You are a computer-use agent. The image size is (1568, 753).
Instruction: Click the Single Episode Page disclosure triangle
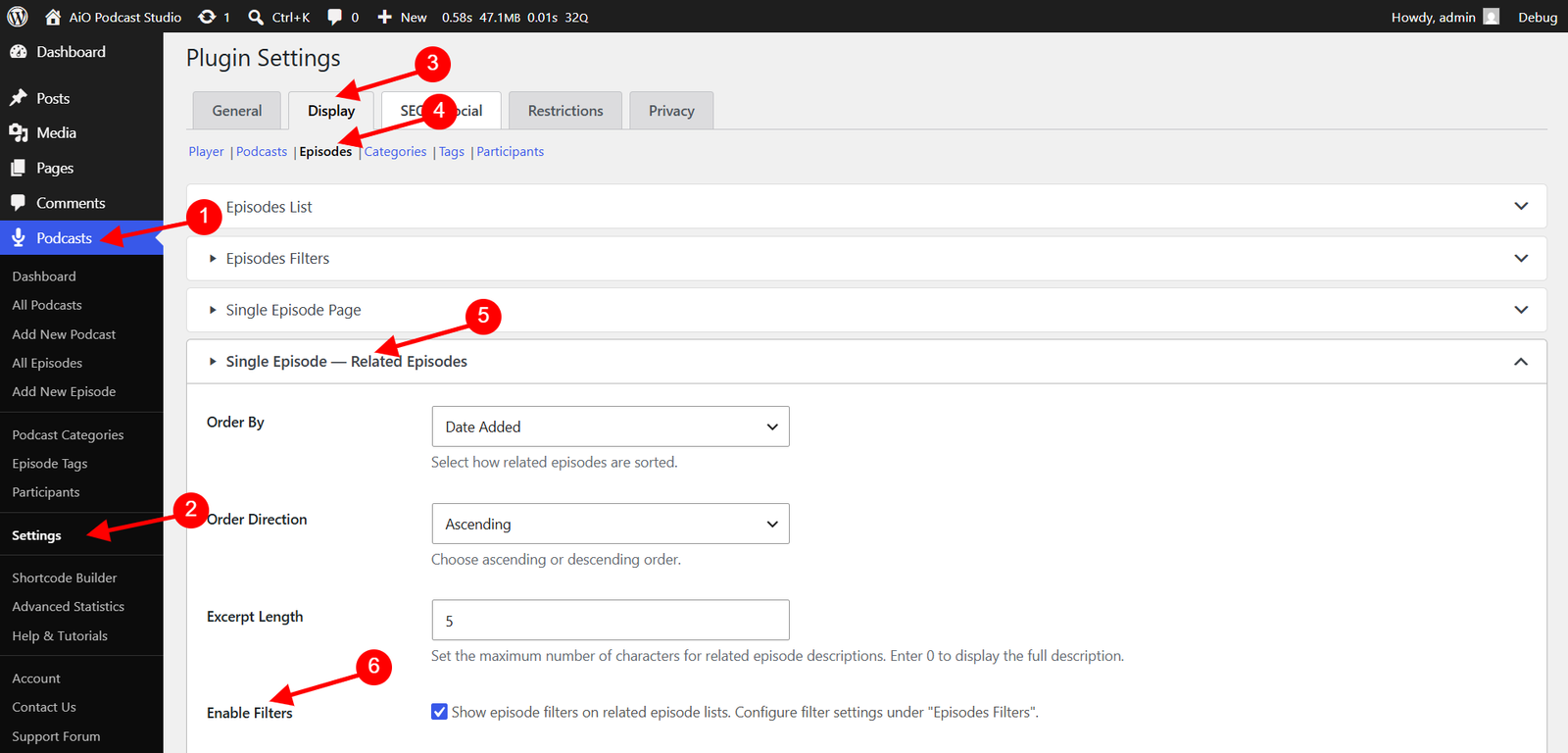(213, 310)
